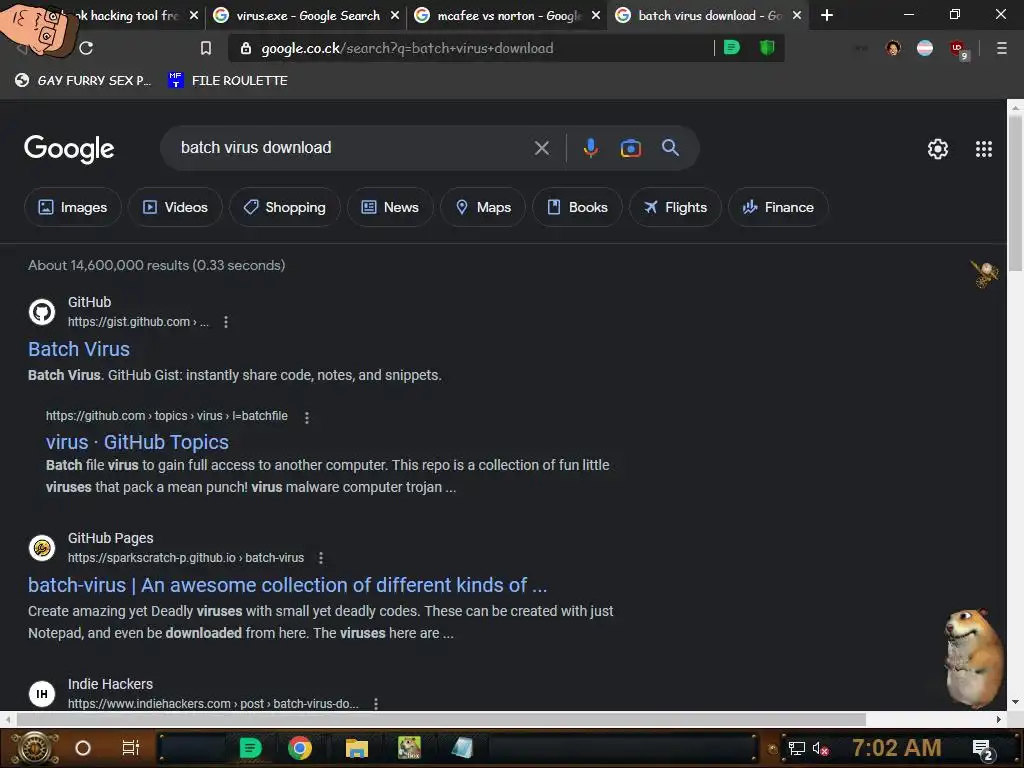Open the green shield icon in address bar
1024x768 pixels.
coord(767,47)
